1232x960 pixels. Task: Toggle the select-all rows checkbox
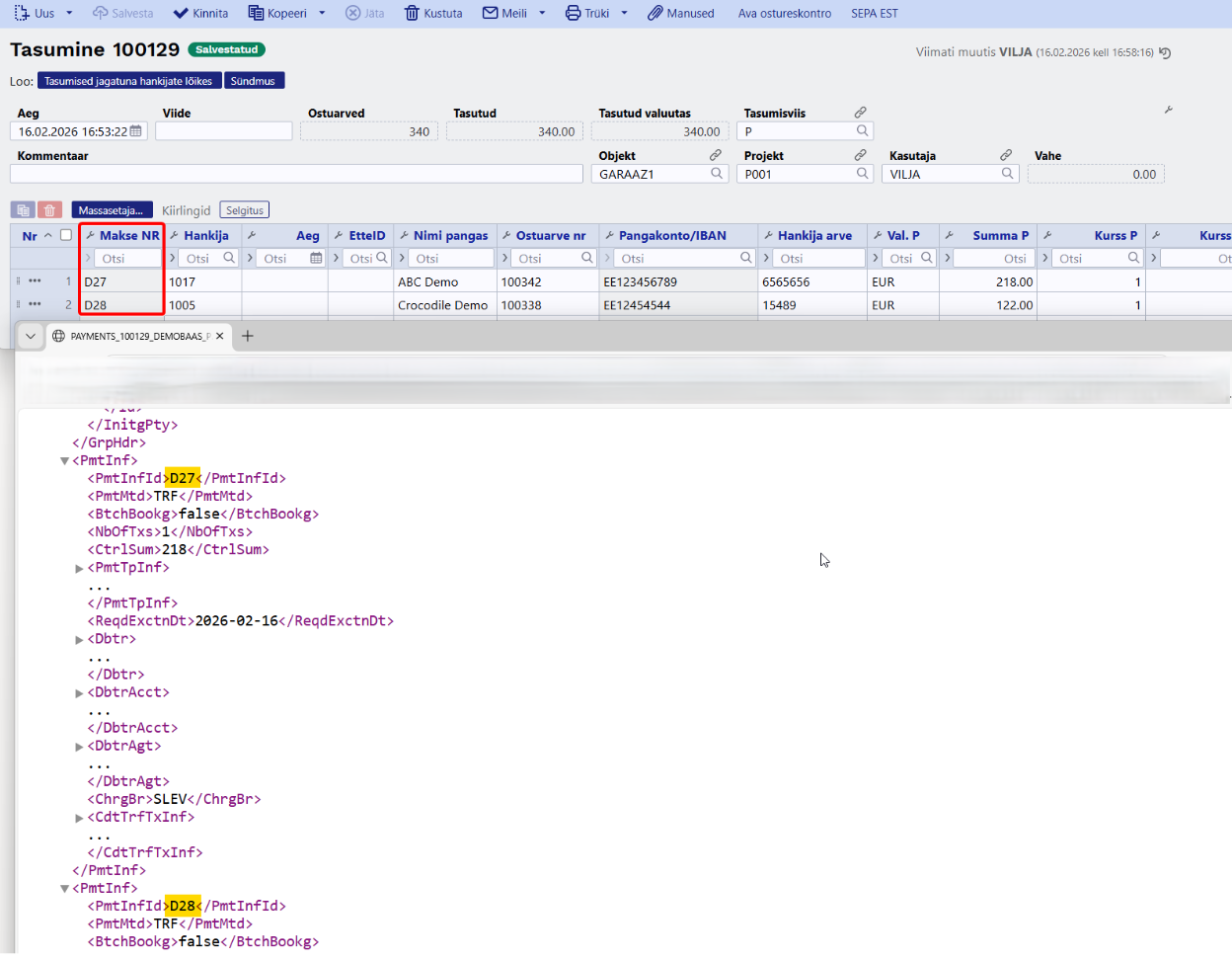coord(66,235)
